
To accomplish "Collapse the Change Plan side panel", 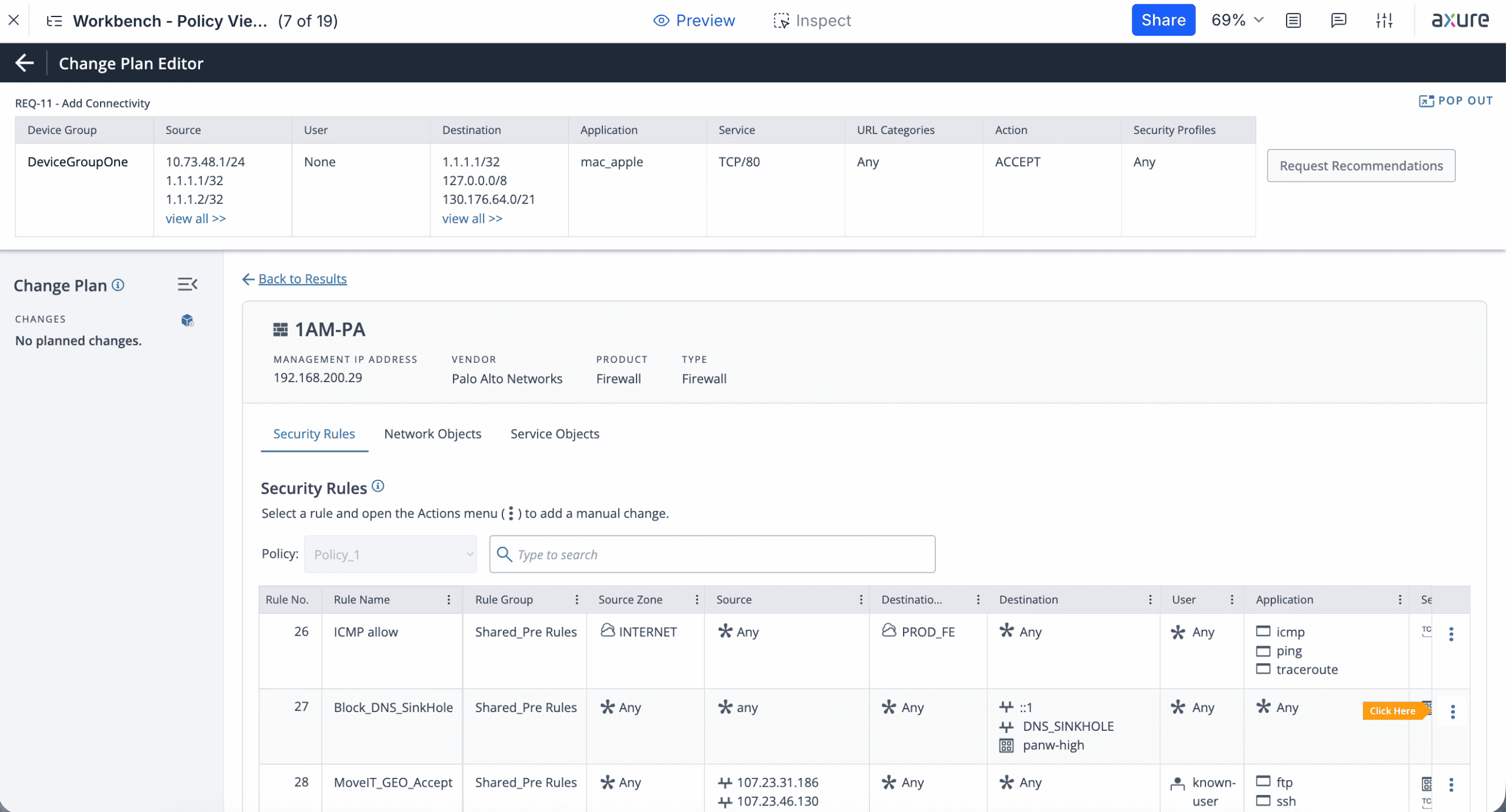I will click(187, 285).
